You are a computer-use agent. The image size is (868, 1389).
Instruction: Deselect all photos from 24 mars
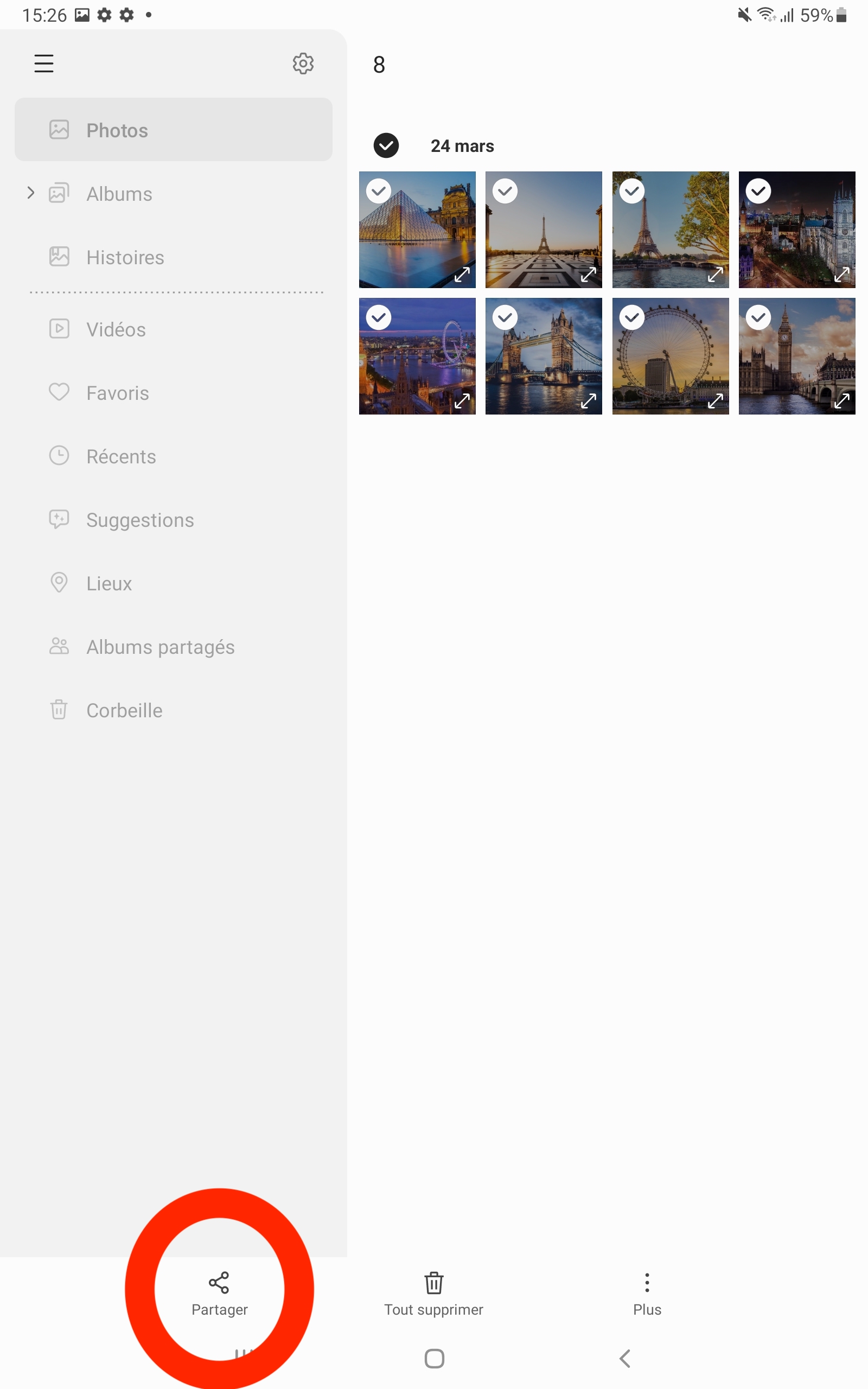click(x=386, y=146)
